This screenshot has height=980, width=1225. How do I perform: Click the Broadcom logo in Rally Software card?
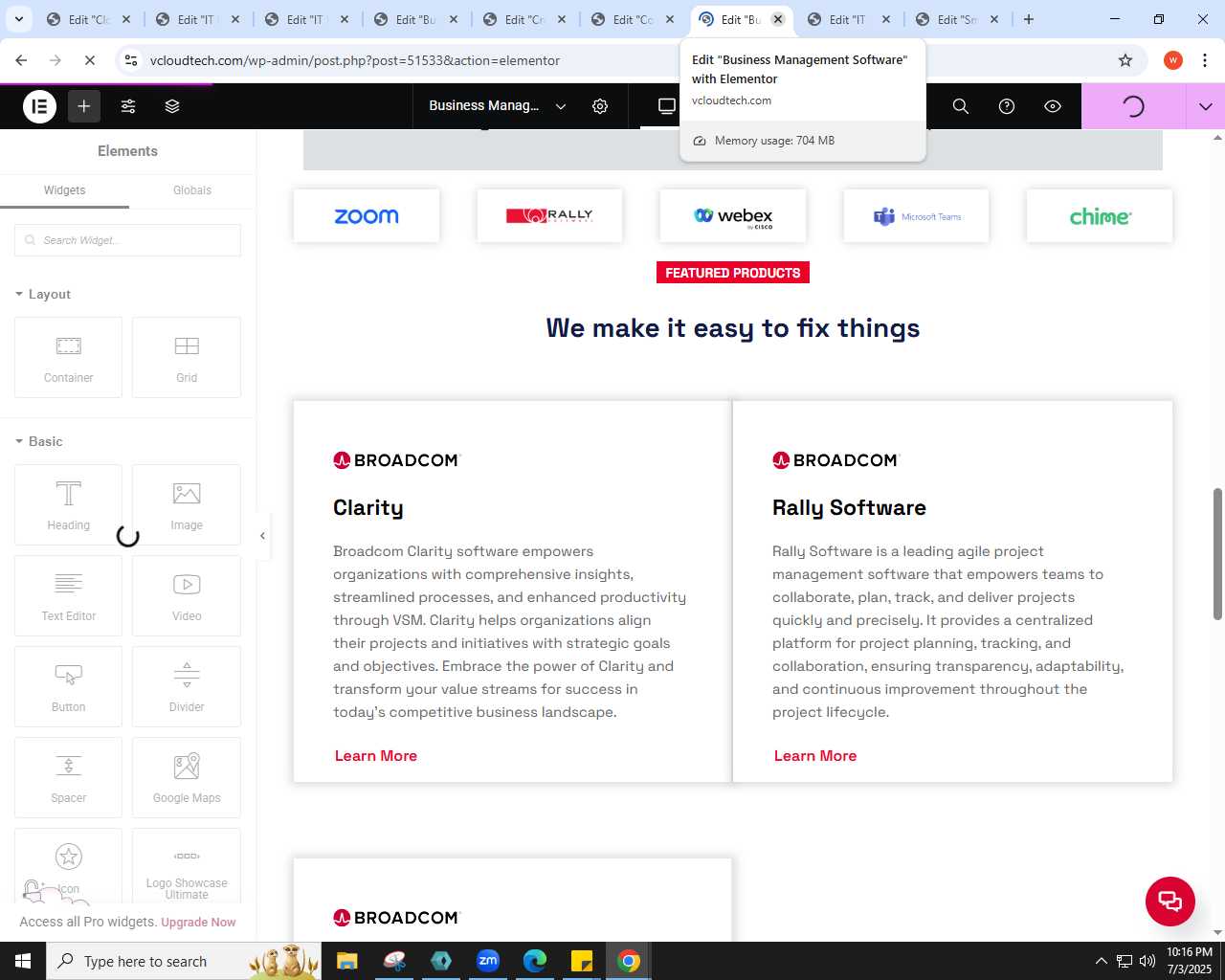click(x=836, y=460)
